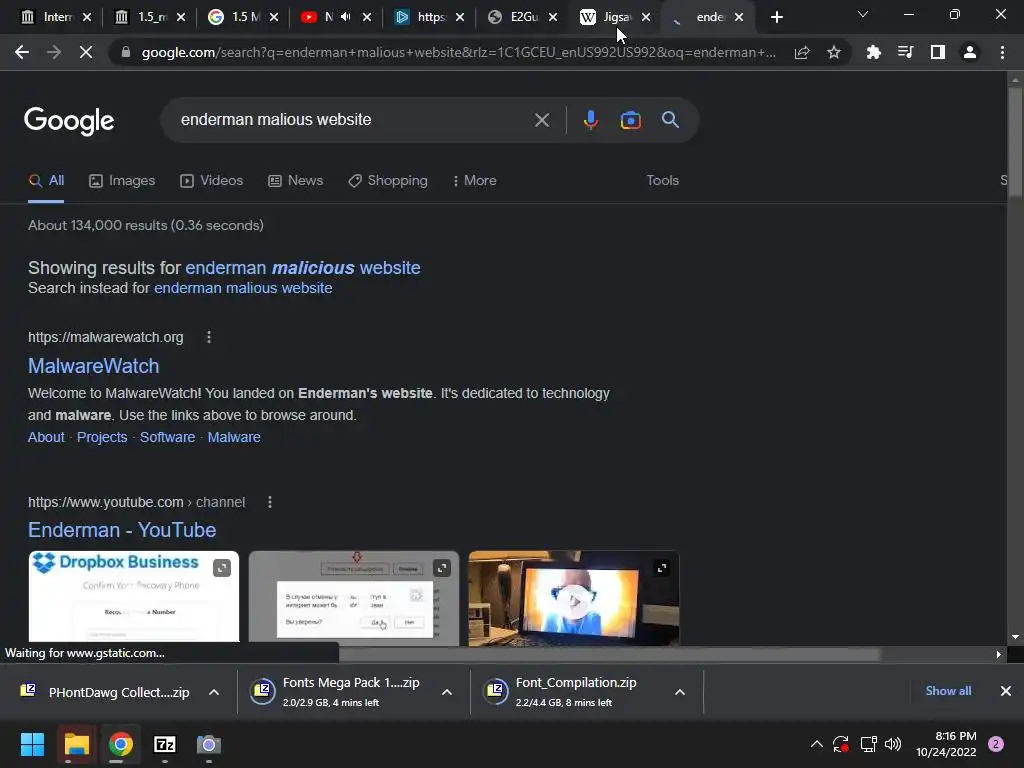Go back to the previous page
The width and height of the screenshot is (1024, 768).
(22, 52)
